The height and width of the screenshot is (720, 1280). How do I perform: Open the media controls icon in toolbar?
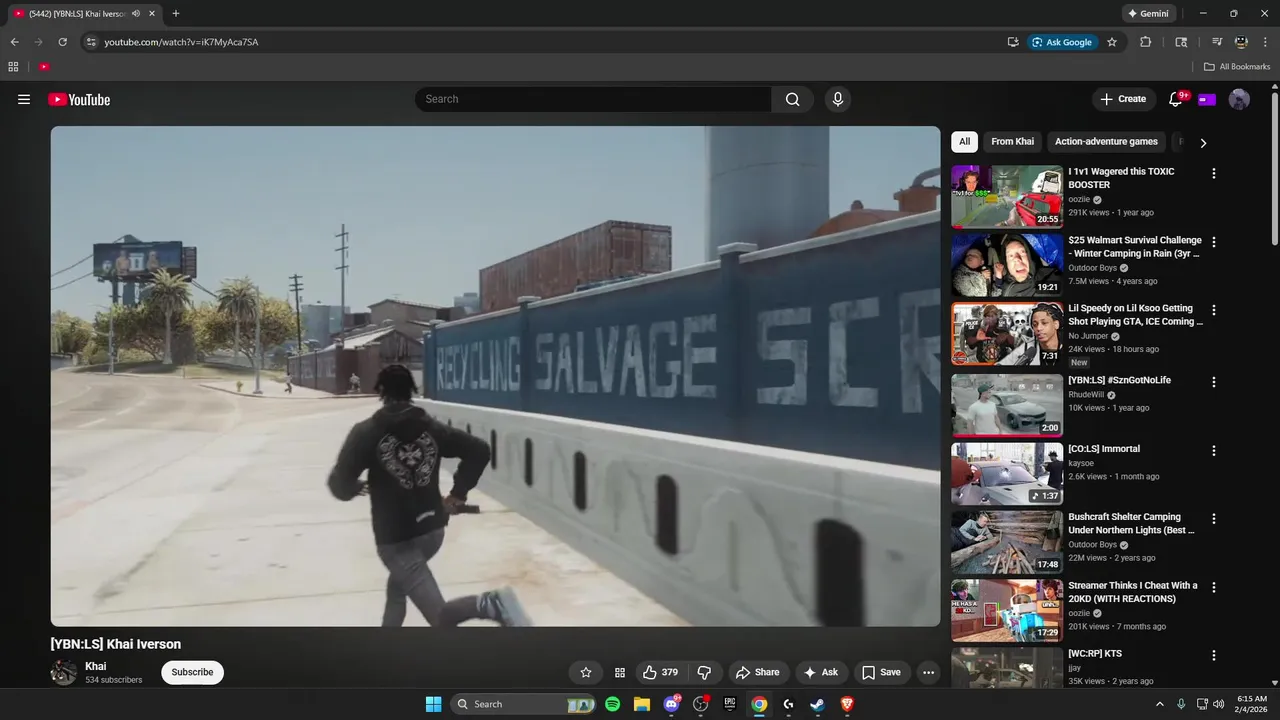click(1217, 42)
